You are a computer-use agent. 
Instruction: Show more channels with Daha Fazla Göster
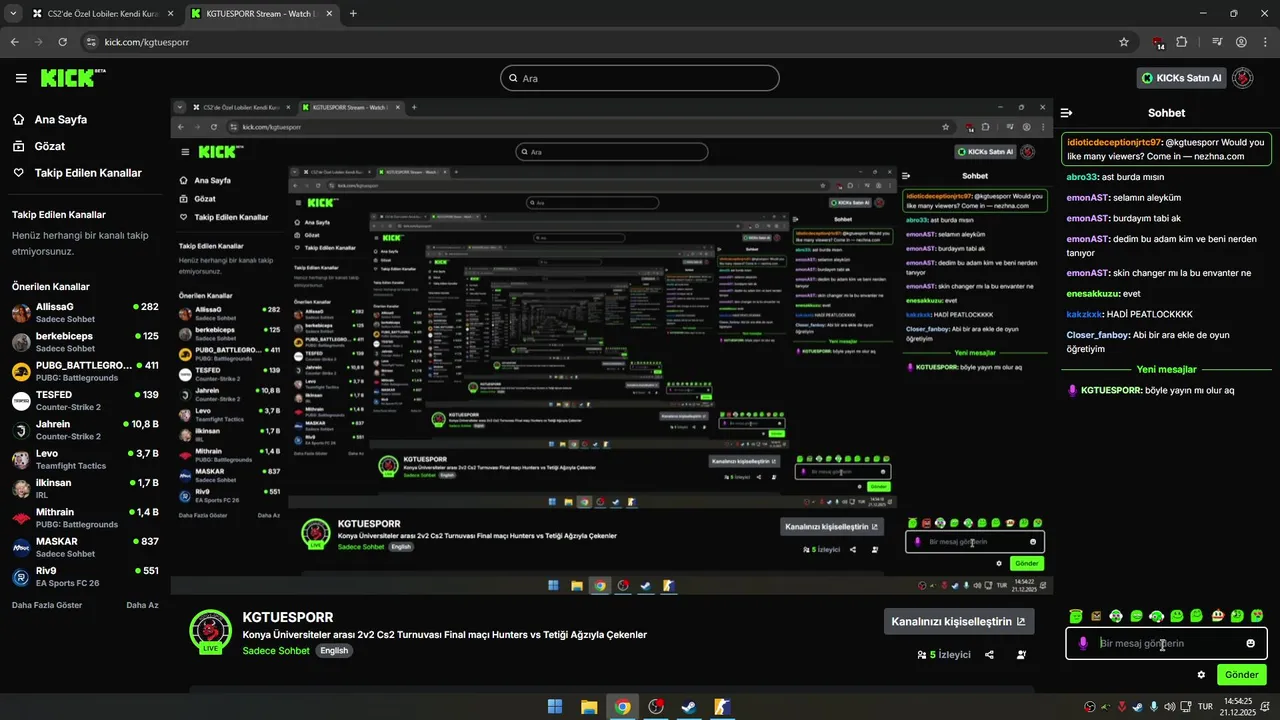[x=48, y=605]
